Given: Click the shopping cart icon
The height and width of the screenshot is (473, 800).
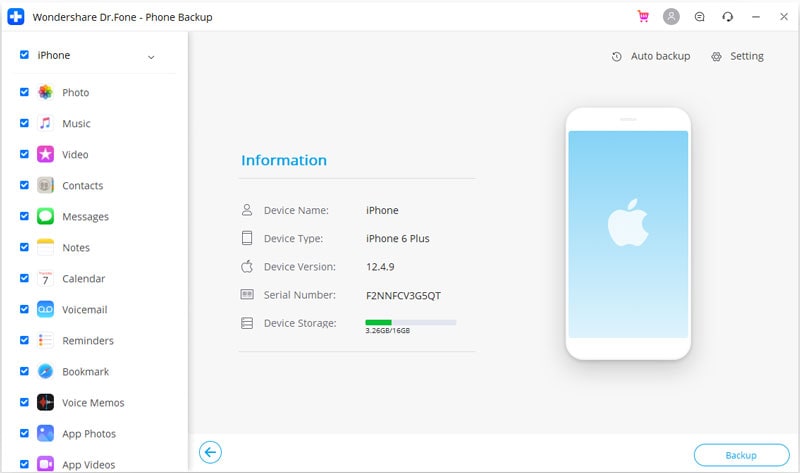Looking at the screenshot, I should pyautogui.click(x=643, y=17).
